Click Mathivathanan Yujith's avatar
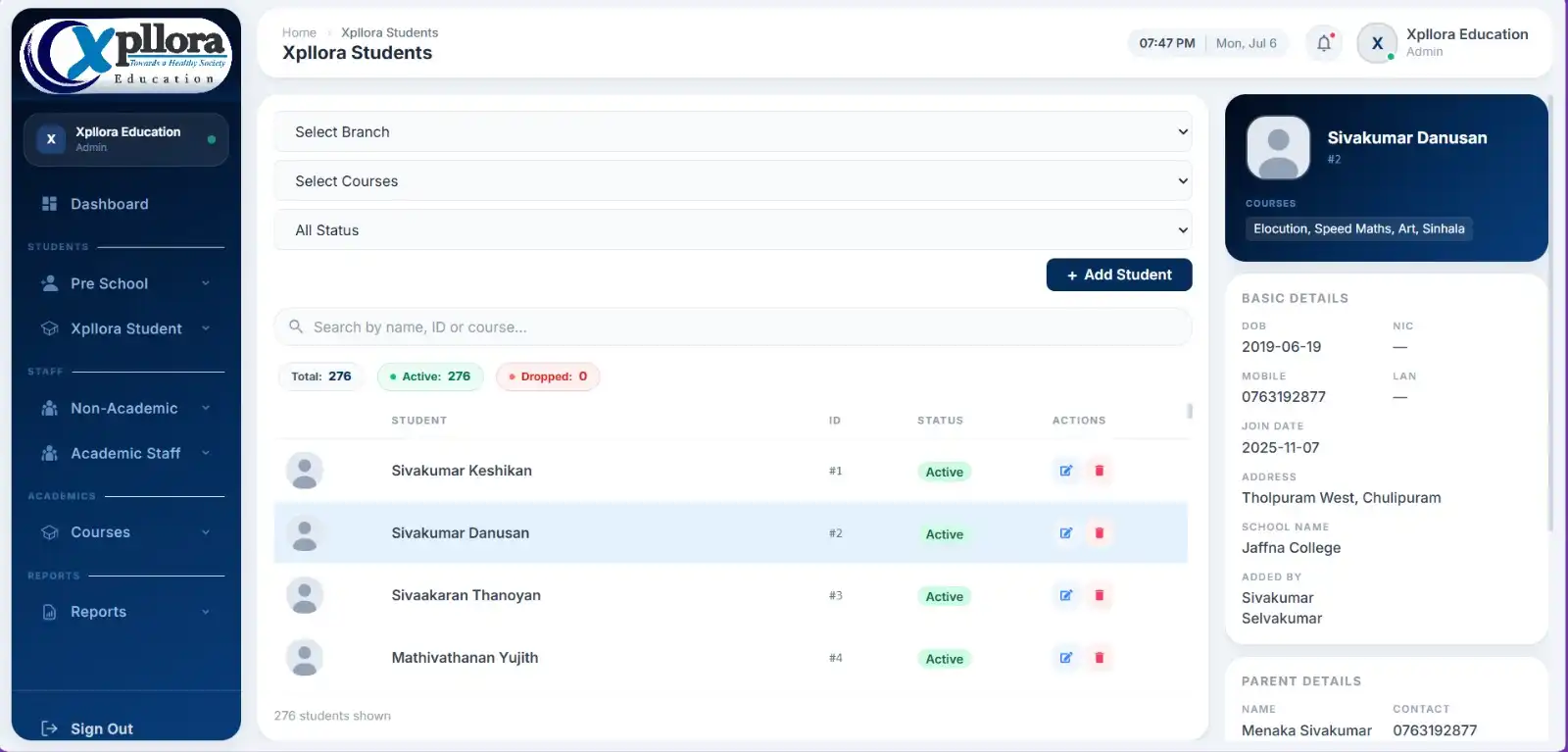Viewport: 1568px width, 752px height. coord(305,658)
